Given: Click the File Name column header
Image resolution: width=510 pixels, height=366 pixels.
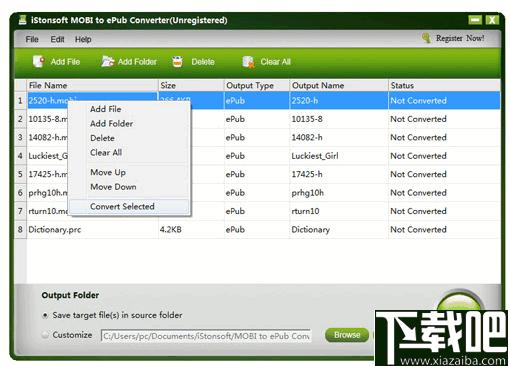Looking at the screenshot, I should pos(92,86).
